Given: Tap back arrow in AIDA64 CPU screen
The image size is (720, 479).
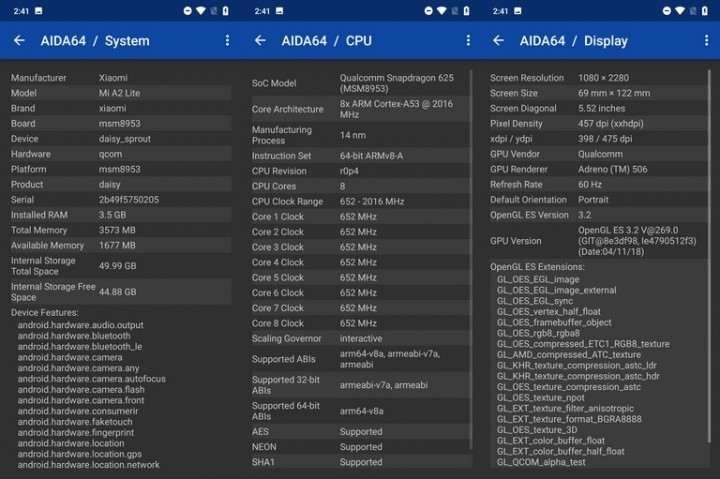Looking at the screenshot, I should pos(260,41).
